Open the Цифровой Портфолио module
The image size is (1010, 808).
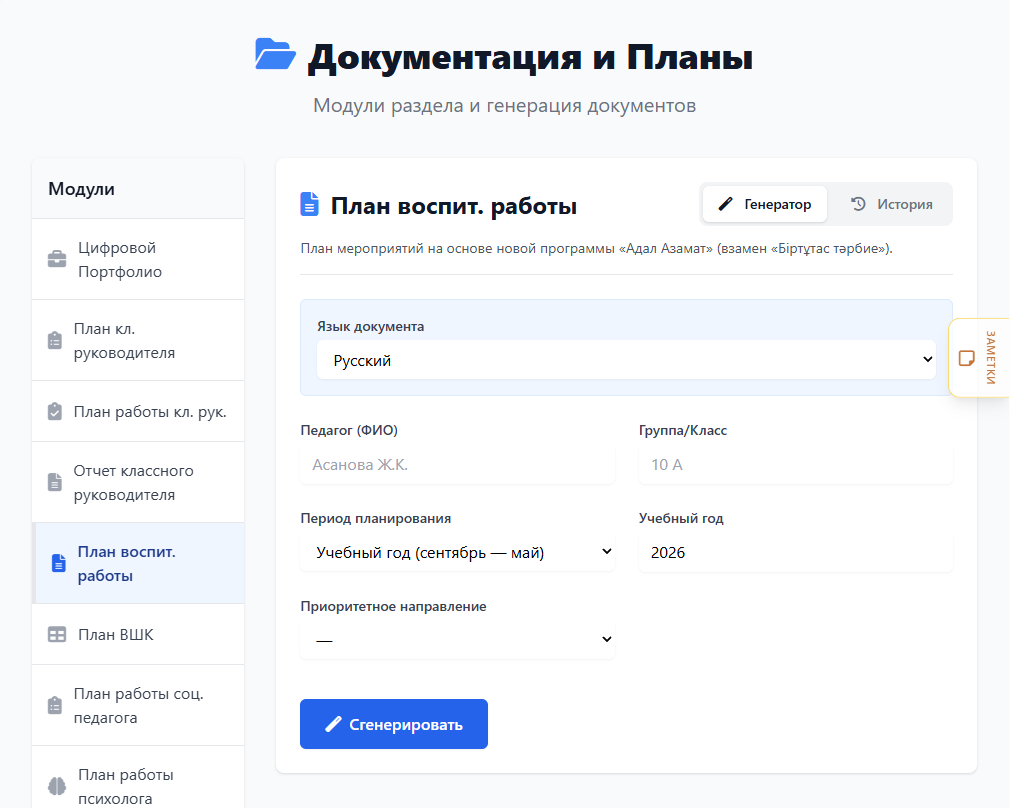(138, 259)
